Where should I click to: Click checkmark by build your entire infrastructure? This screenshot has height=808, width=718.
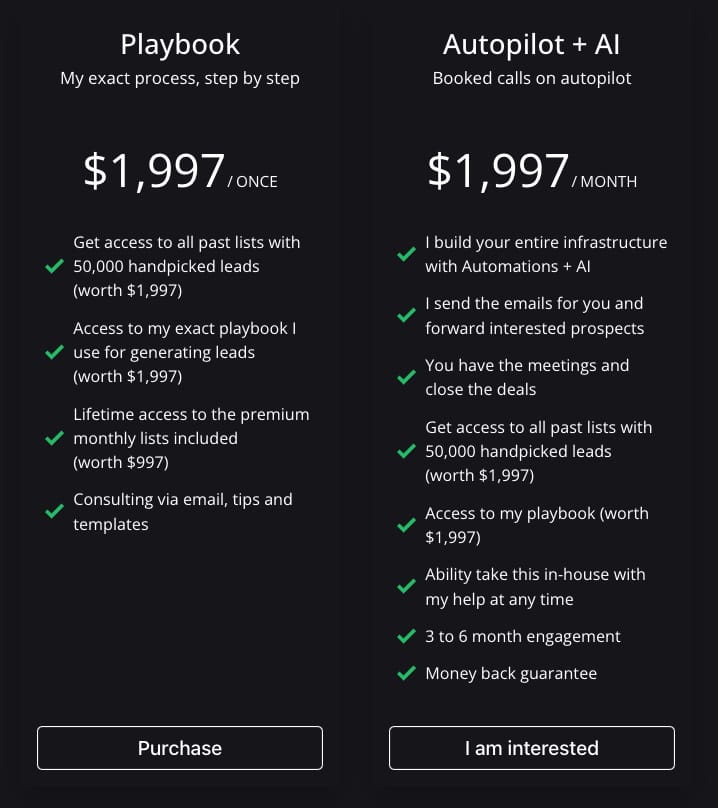[x=406, y=255]
